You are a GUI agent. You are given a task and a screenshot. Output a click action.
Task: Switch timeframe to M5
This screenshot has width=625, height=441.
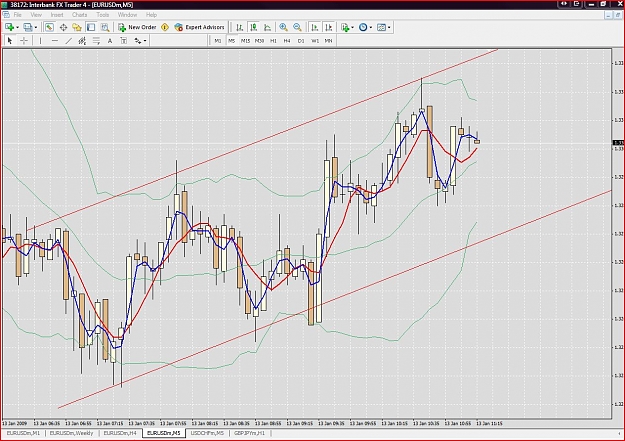click(232, 41)
